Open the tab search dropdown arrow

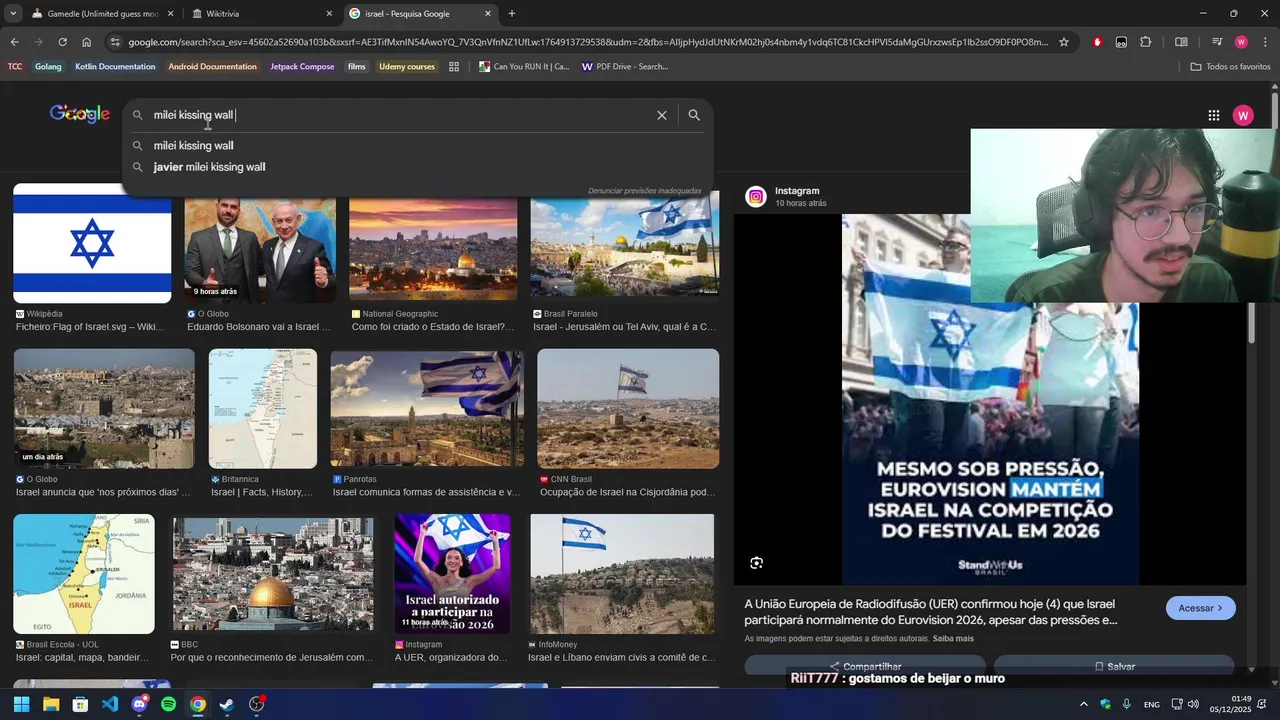[x=13, y=14]
